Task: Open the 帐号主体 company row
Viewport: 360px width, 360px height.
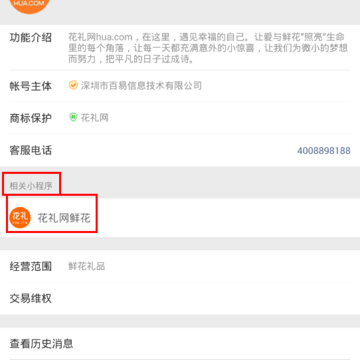Action: pos(180,86)
